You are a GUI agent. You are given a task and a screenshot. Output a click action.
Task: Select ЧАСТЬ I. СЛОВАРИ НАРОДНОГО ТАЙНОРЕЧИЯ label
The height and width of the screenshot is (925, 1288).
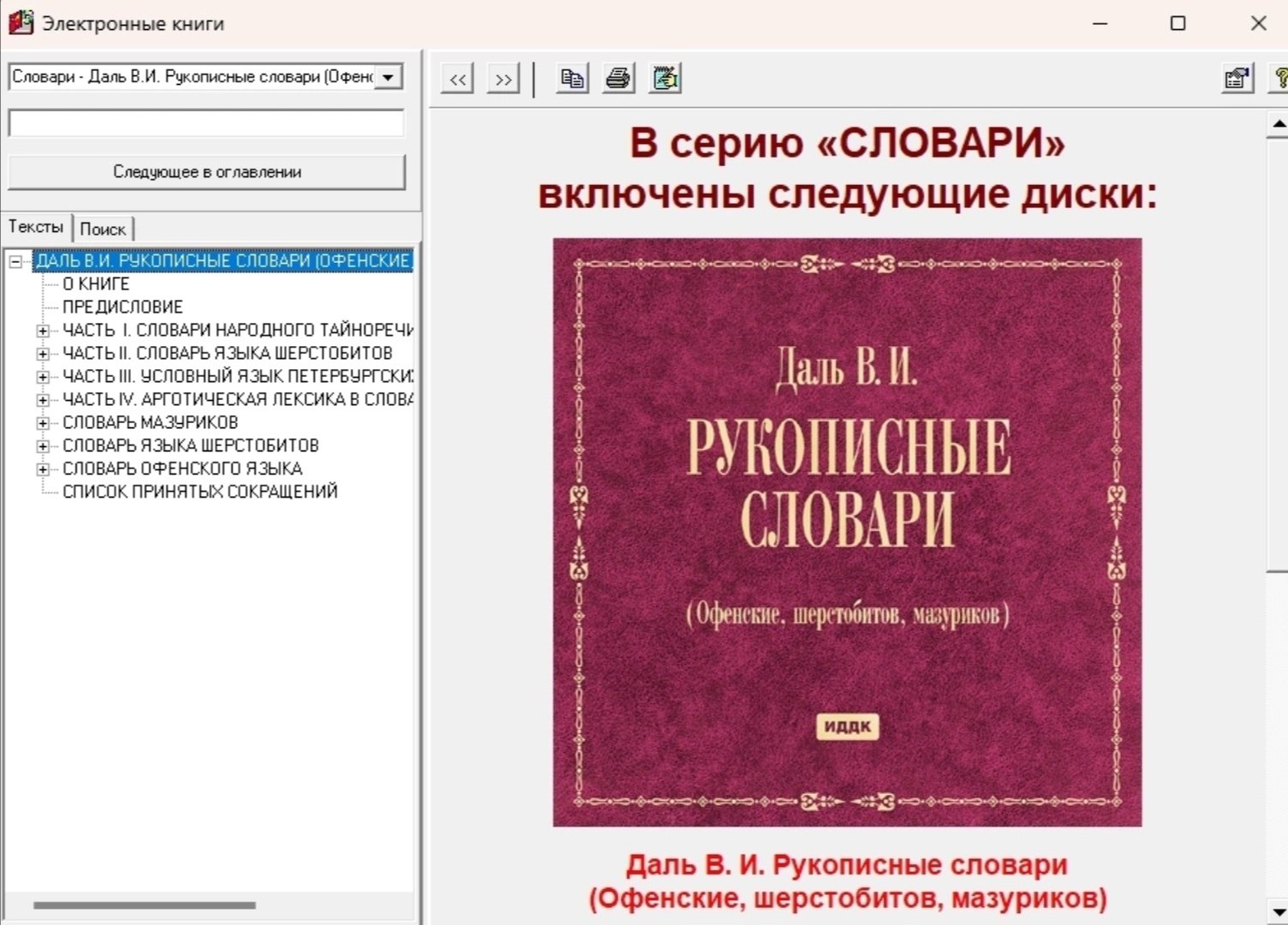click(x=237, y=330)
